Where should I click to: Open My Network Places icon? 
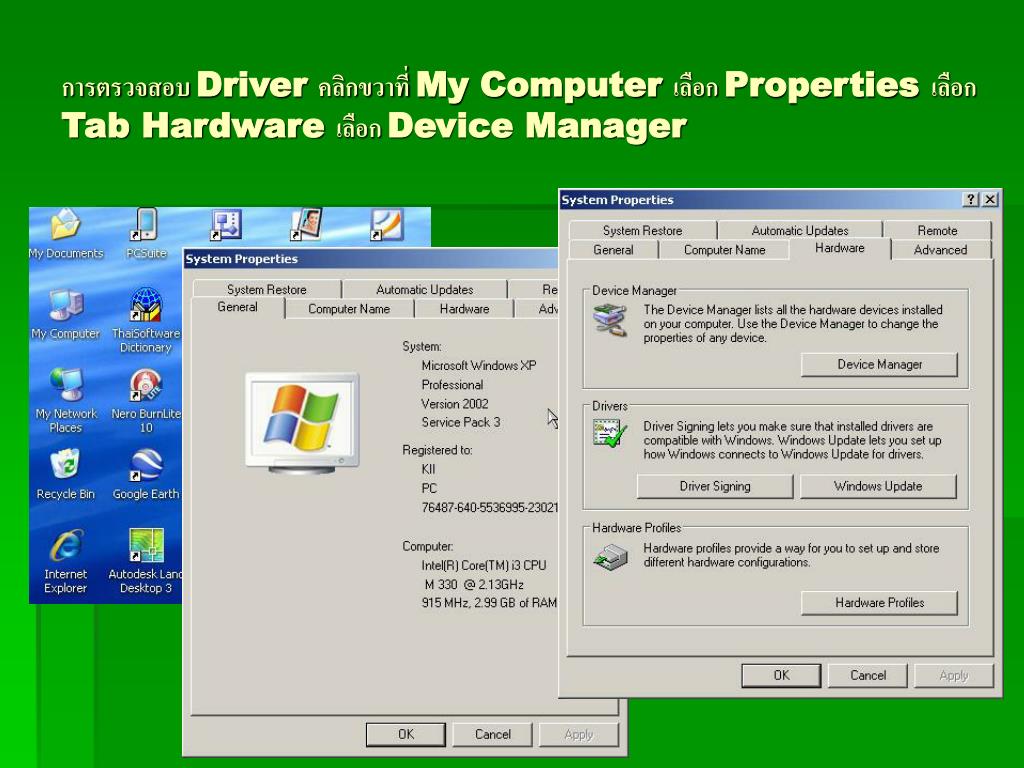pyautogui.click(x=65, y=400)
